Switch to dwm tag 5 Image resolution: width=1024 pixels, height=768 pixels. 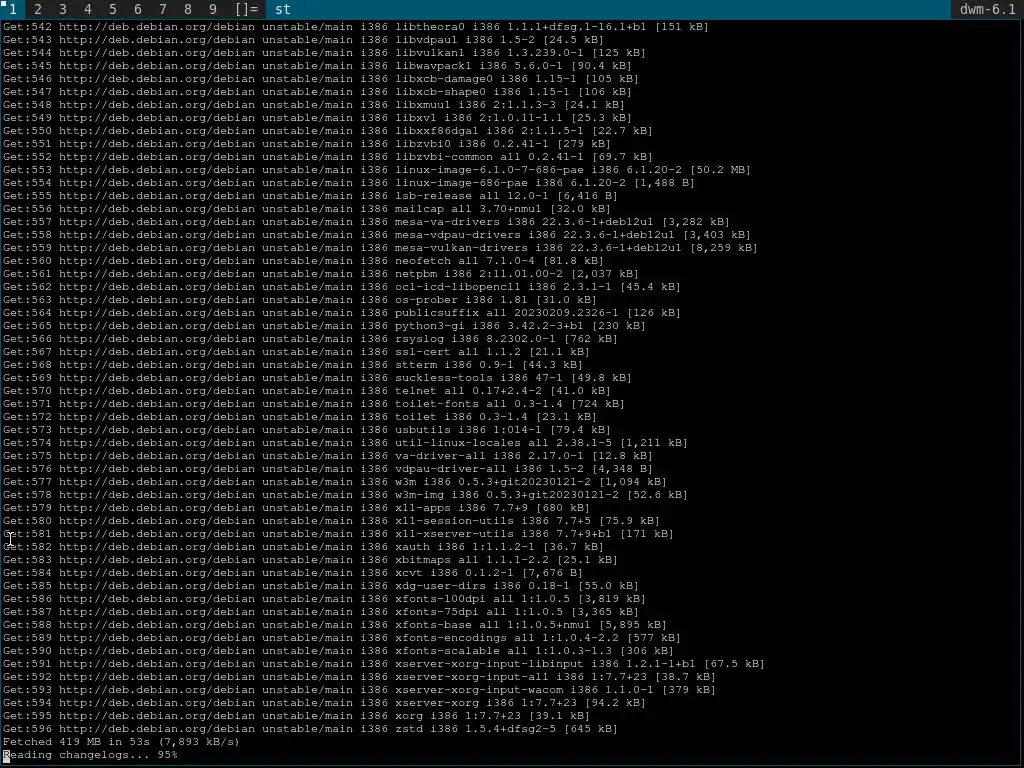112,9
